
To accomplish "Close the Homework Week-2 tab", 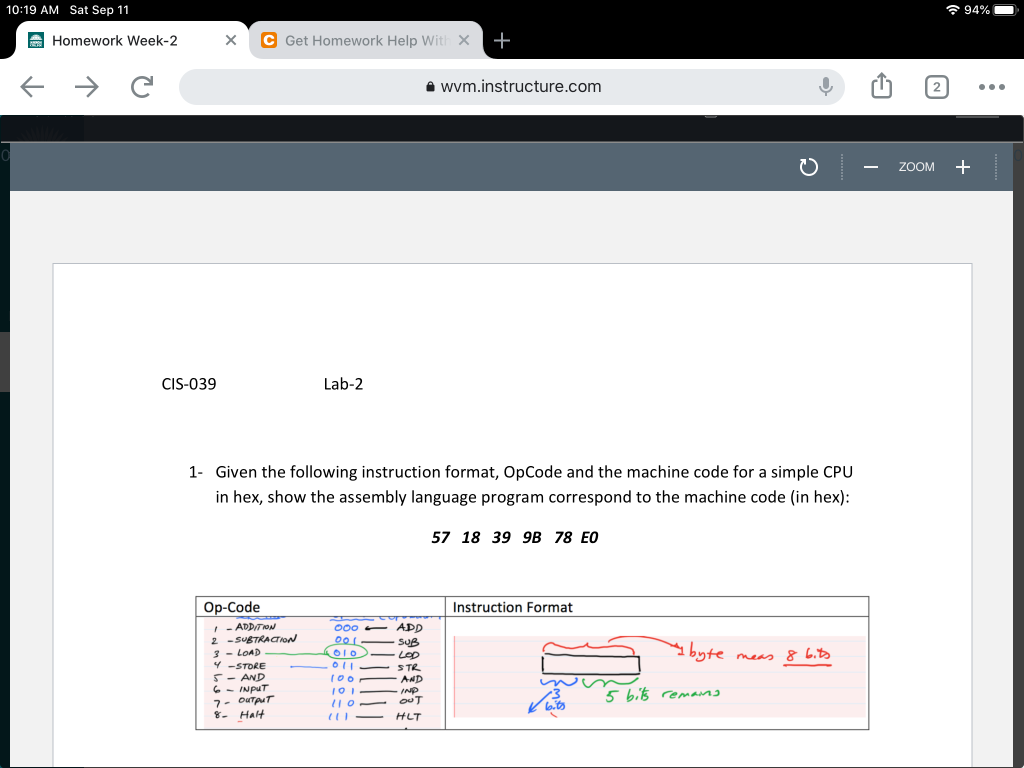I will point(231,40).
